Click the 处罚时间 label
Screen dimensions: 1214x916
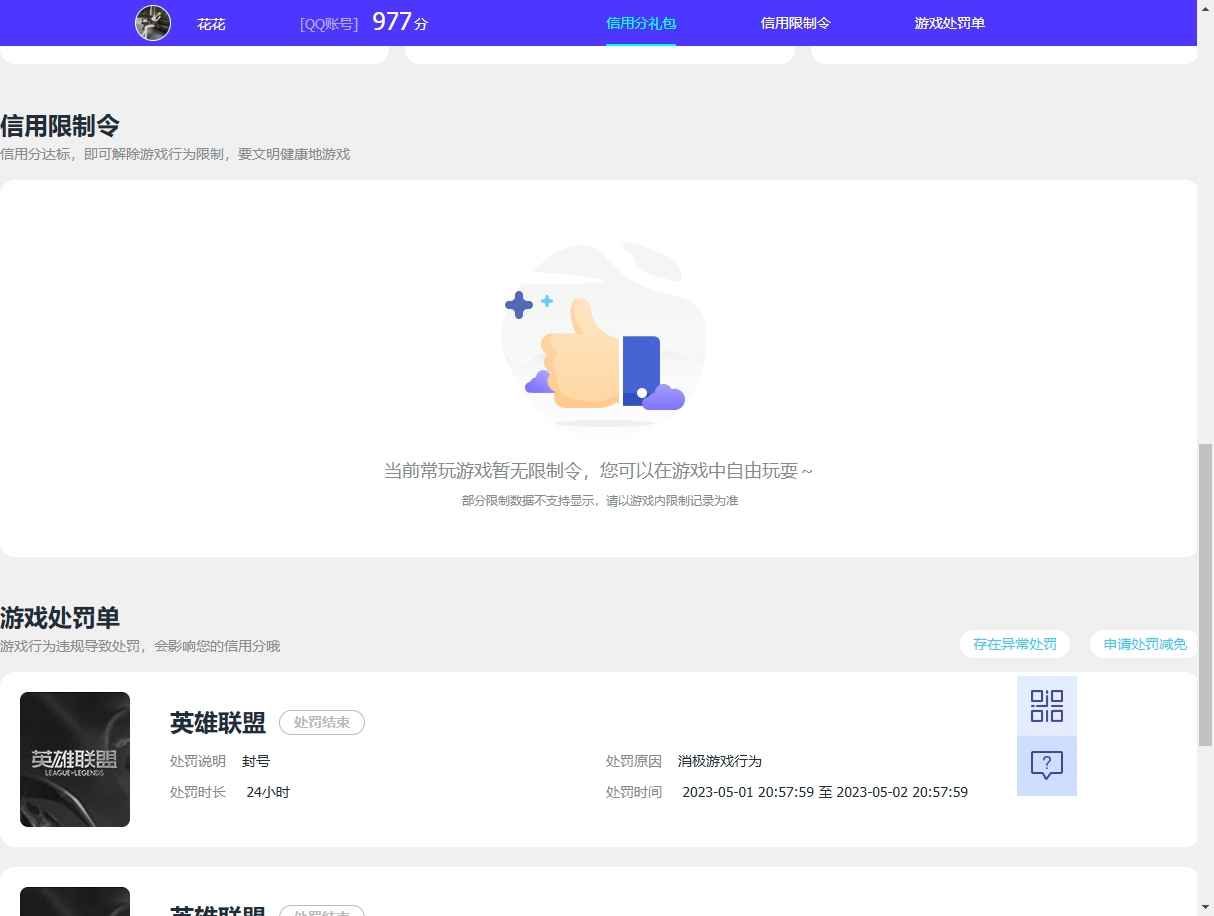pyautogui.click(x=634, y=792)
